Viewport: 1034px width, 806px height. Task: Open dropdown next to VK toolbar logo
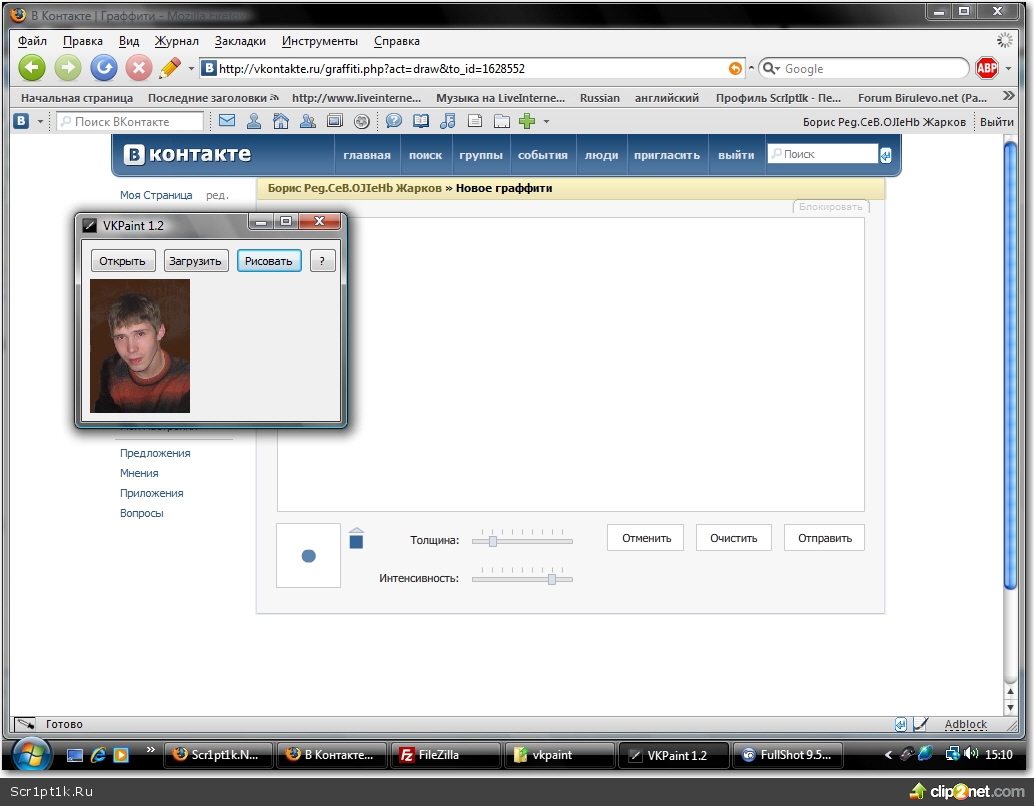[40, 121]
